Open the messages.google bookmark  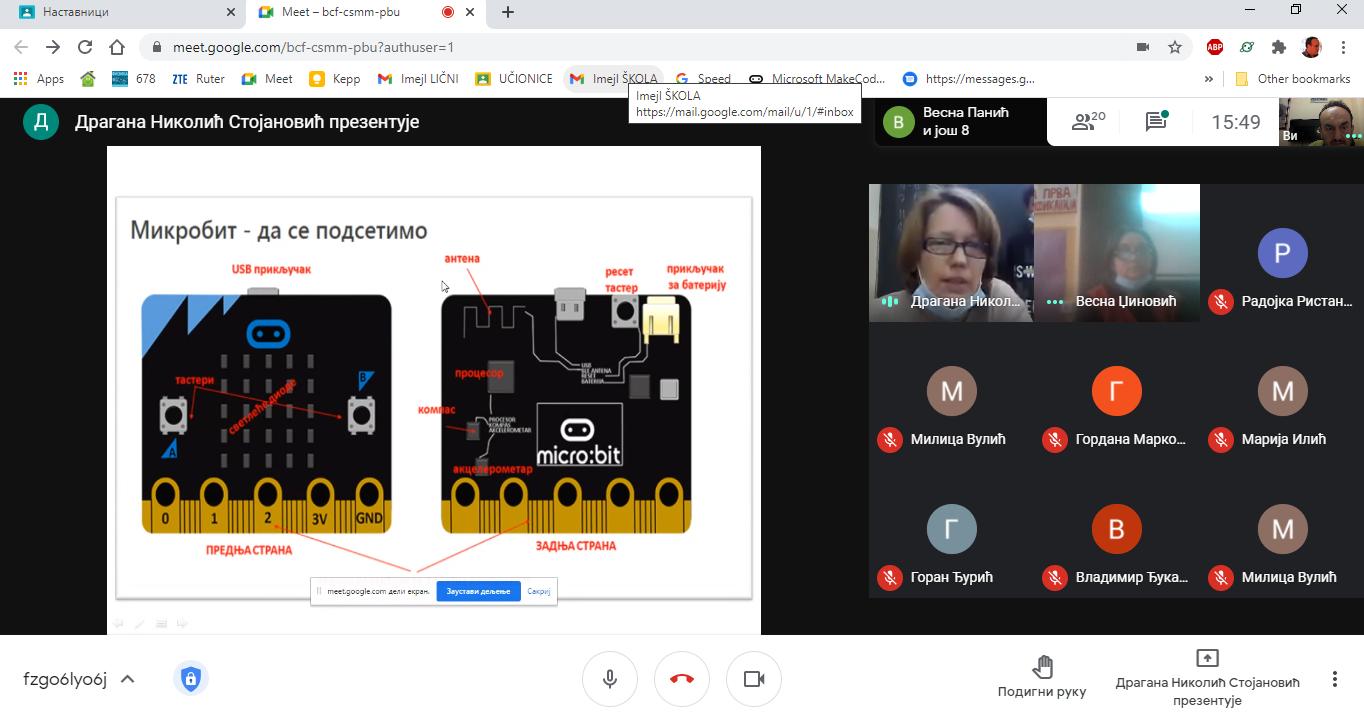(x=968, y=79)
